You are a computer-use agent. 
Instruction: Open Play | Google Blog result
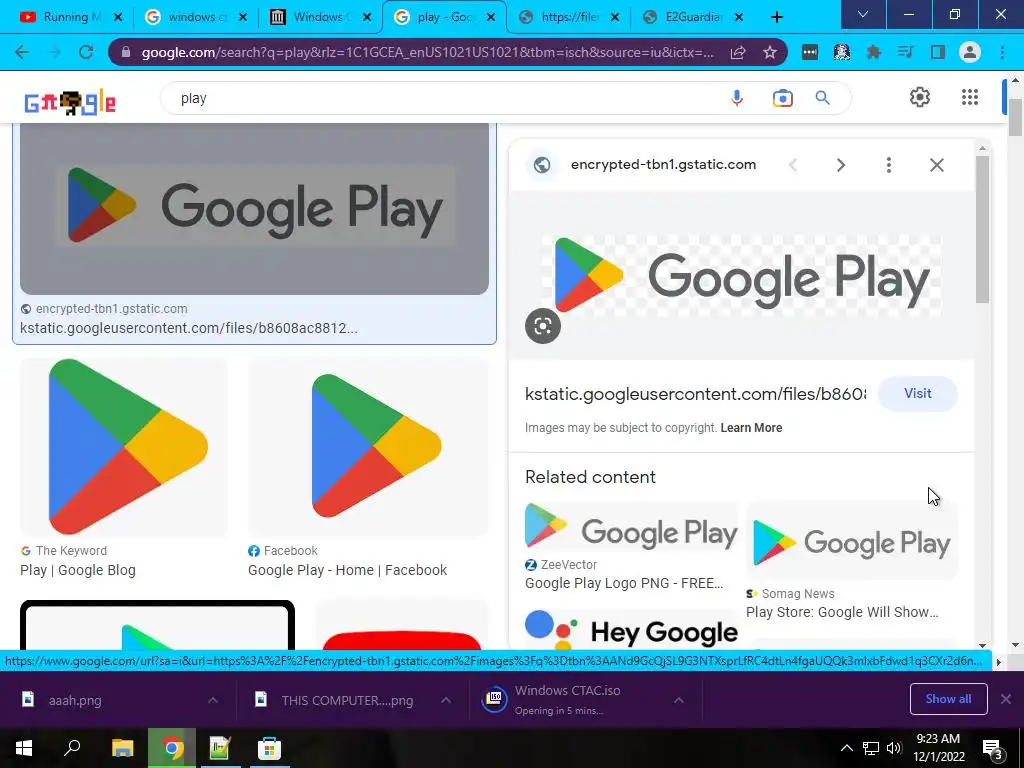[78, 570]
